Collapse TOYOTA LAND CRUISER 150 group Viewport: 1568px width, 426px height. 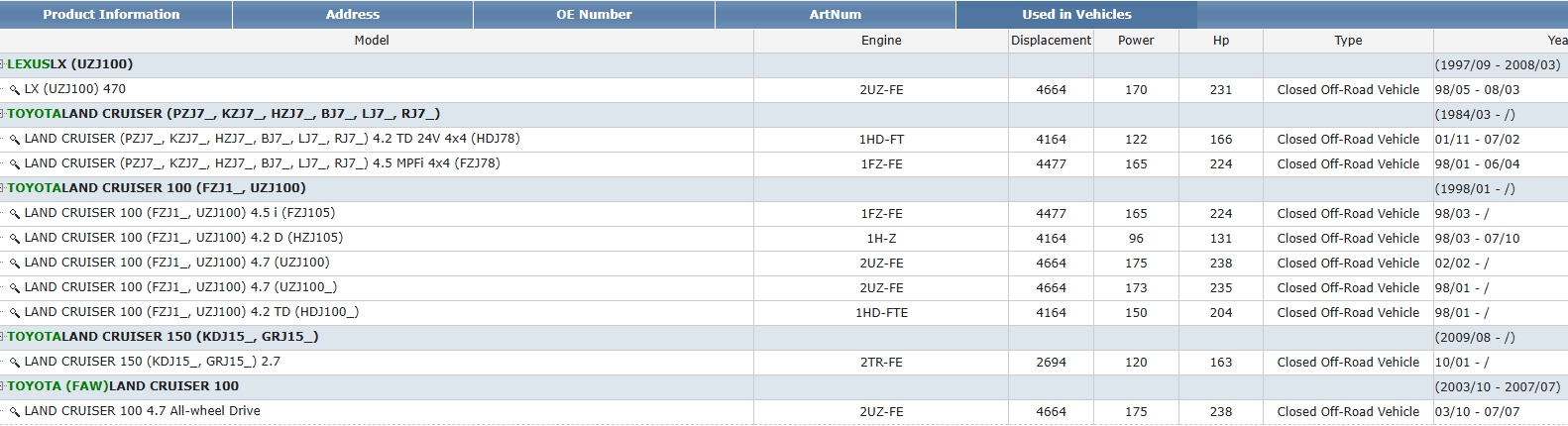point(3,337)
